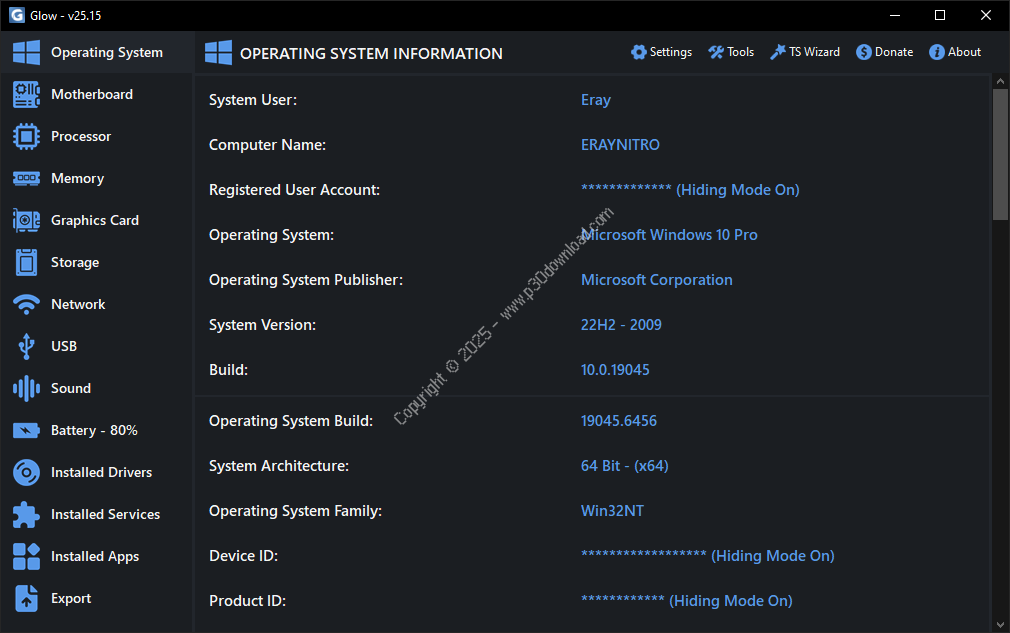The width and height of the screenshot is (1010, 633).
Task: Select the Sound waveform icon
Action: tap(26, 388)
